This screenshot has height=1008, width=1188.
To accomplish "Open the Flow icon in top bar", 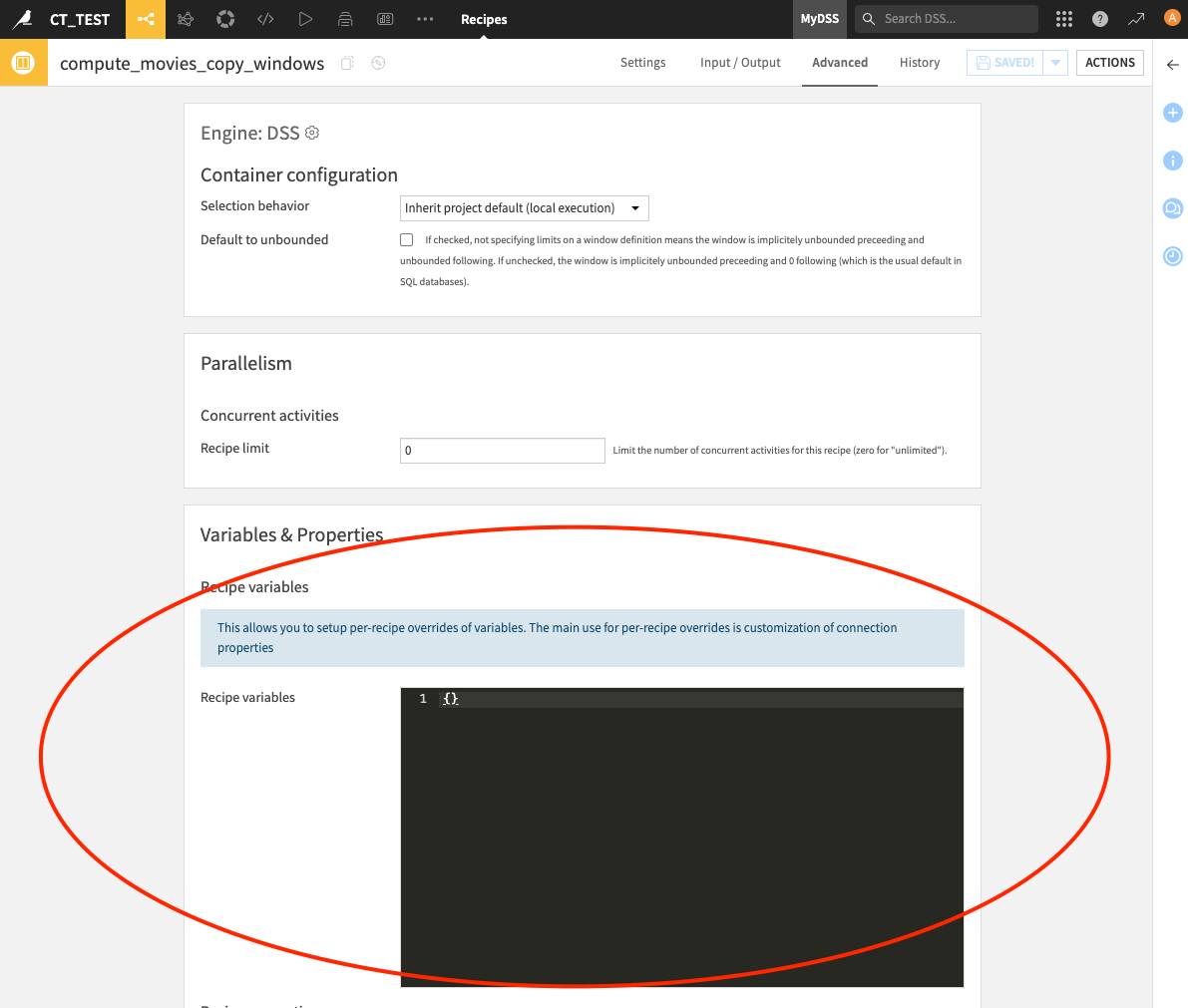I will click(146, 19).
